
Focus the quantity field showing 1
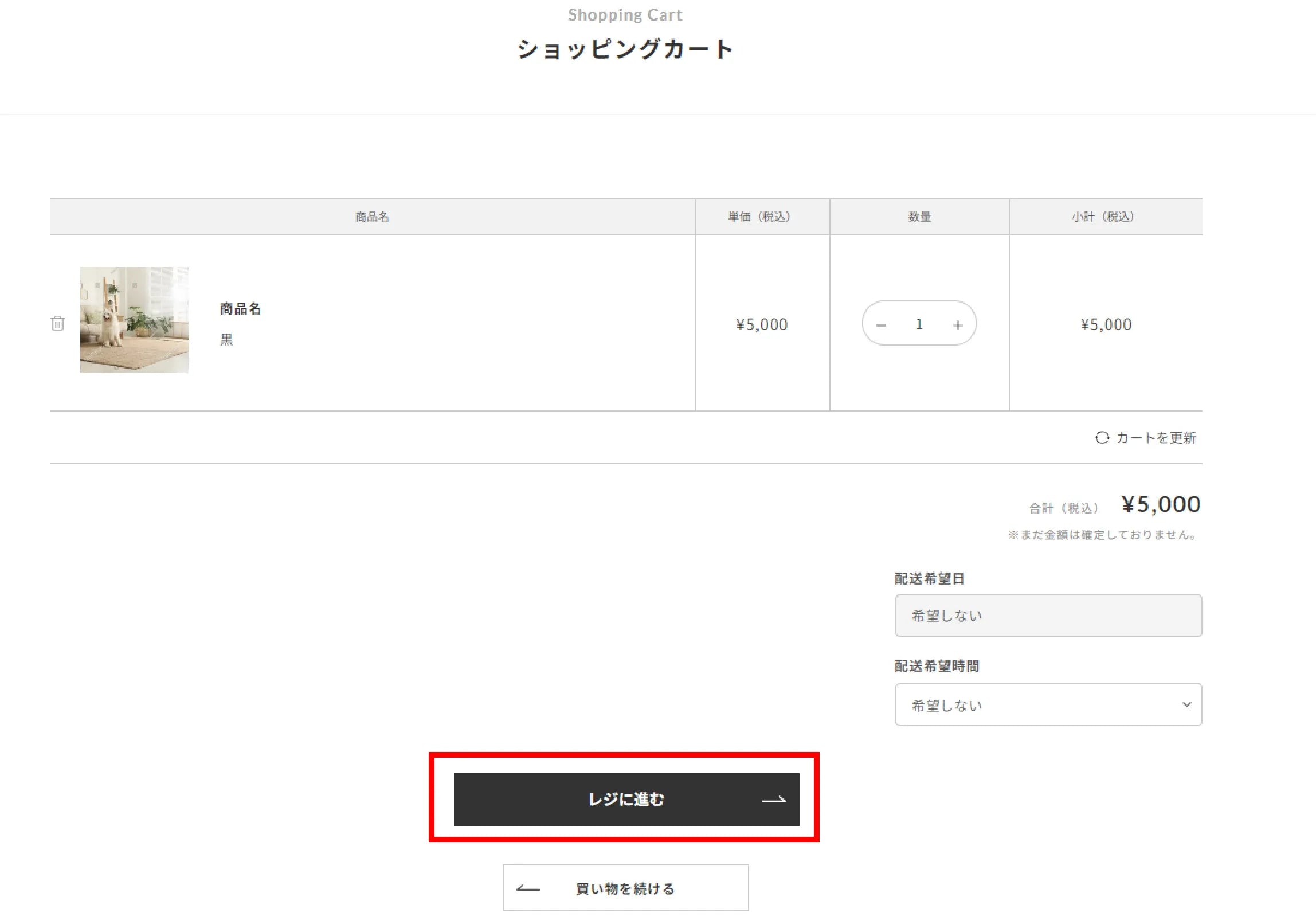click(919, 324)
